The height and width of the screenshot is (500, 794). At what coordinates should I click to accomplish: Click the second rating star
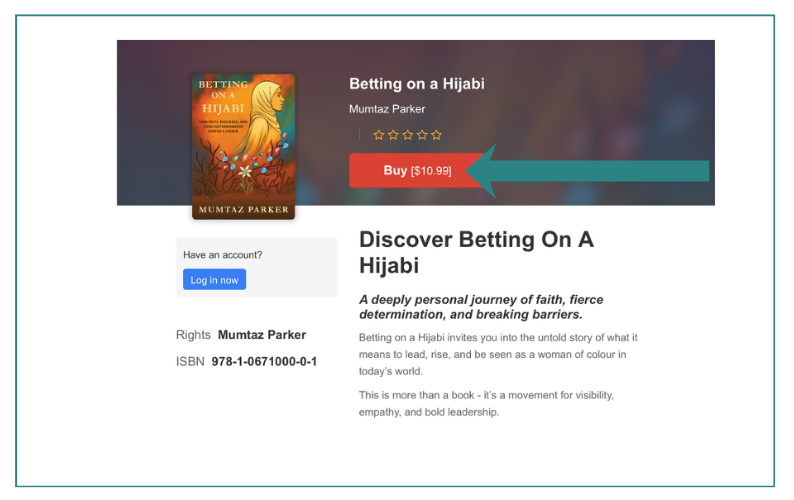click(x=393, y=135)
